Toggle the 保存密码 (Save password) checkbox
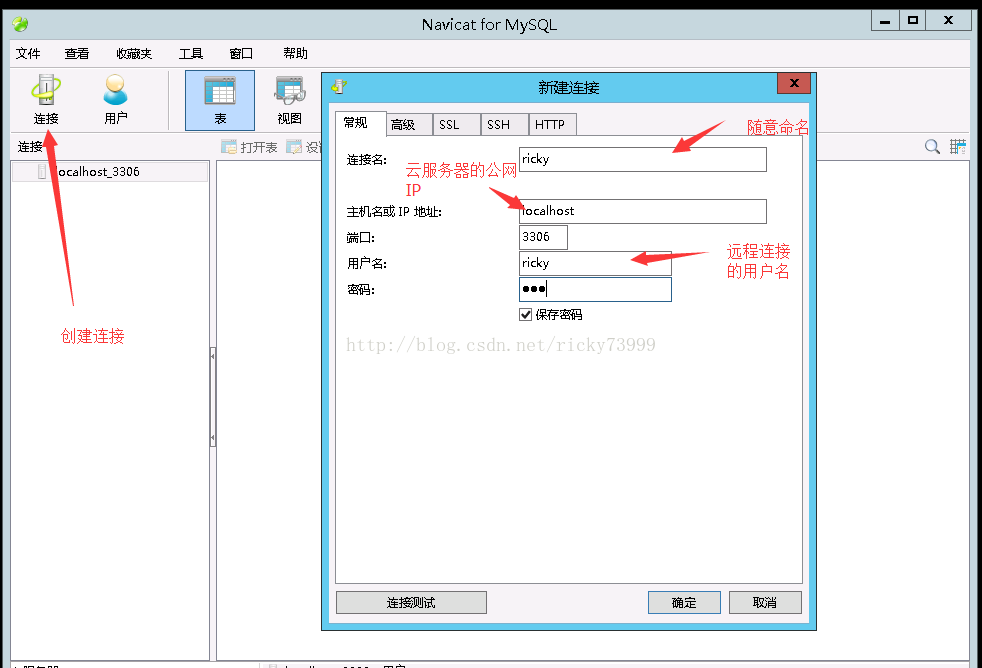Image resolution: width=982 pixels, height=668 pixels. (x=525, y=314)
